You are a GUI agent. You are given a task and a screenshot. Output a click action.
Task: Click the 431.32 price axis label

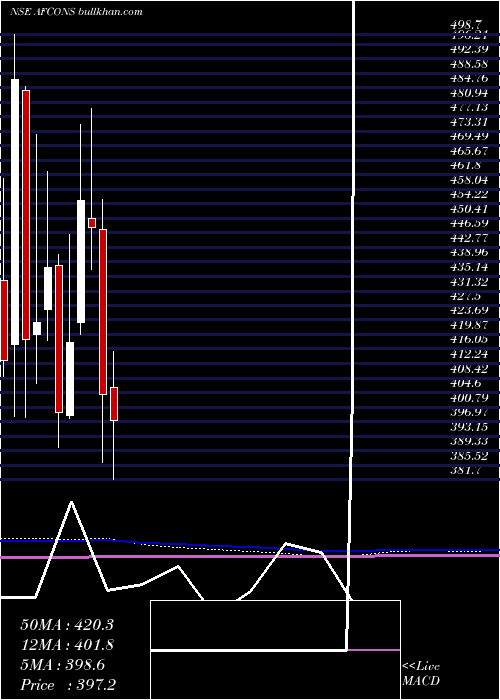469,282
